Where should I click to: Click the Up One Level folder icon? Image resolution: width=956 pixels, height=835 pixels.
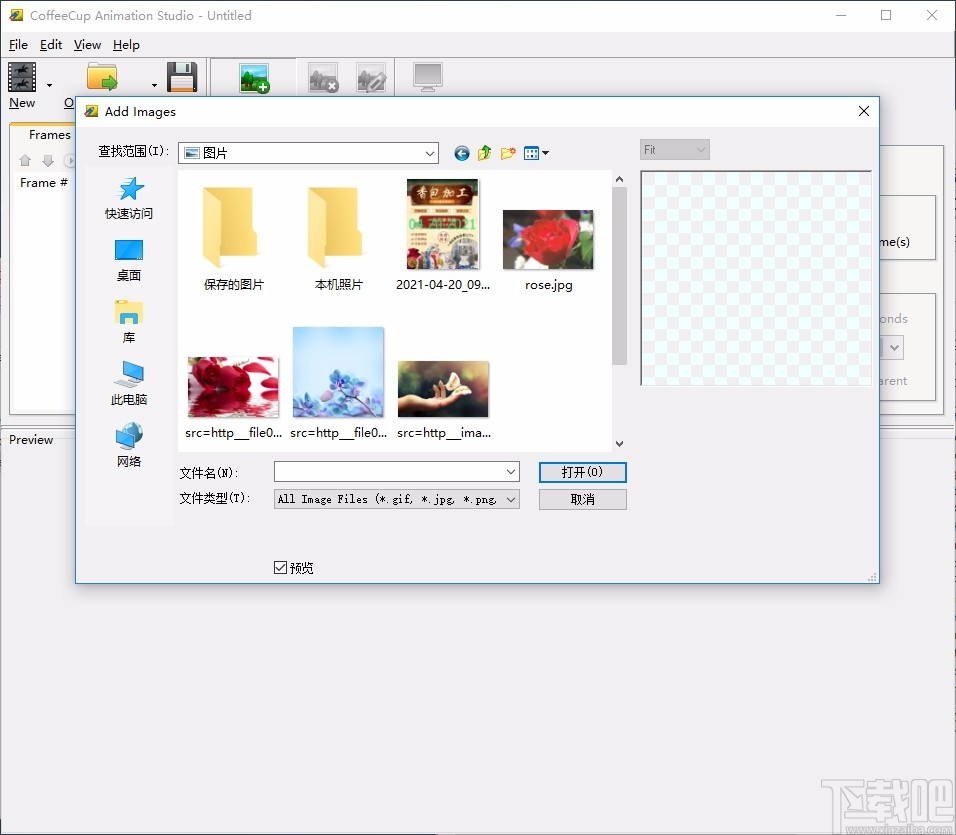point(484,152)
